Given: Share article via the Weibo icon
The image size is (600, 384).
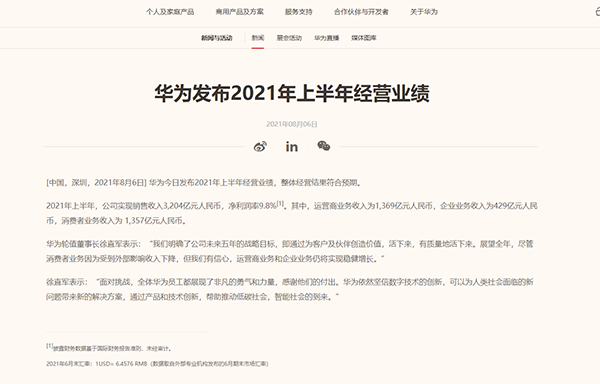Looking at the screenshot, I should click(260, 146).
